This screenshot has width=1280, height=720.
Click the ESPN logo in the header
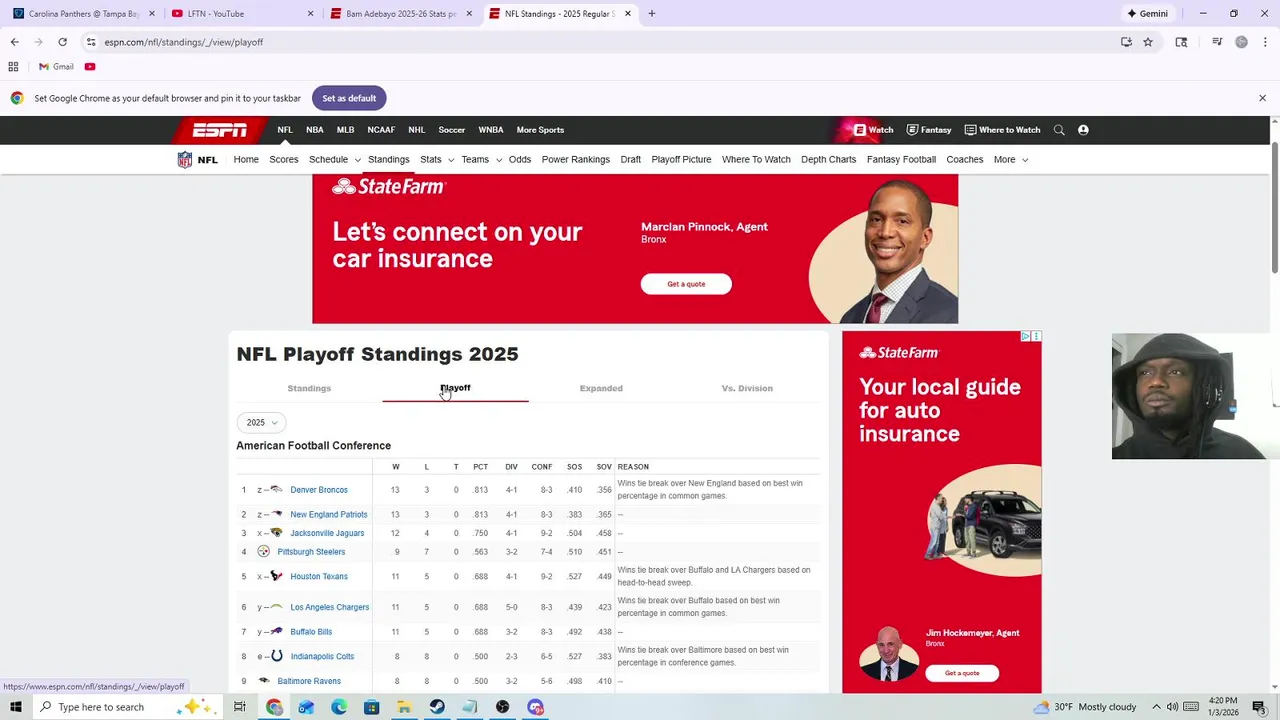pos(220,130)
